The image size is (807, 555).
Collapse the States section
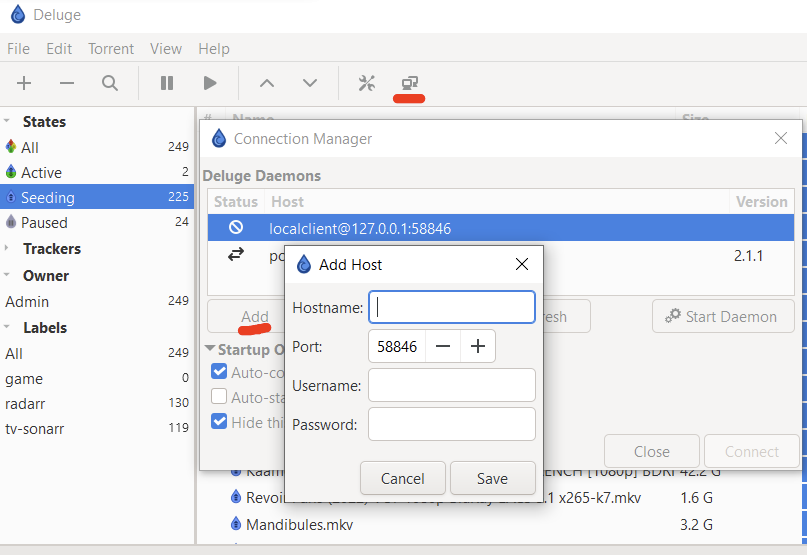tap(7, 121)
